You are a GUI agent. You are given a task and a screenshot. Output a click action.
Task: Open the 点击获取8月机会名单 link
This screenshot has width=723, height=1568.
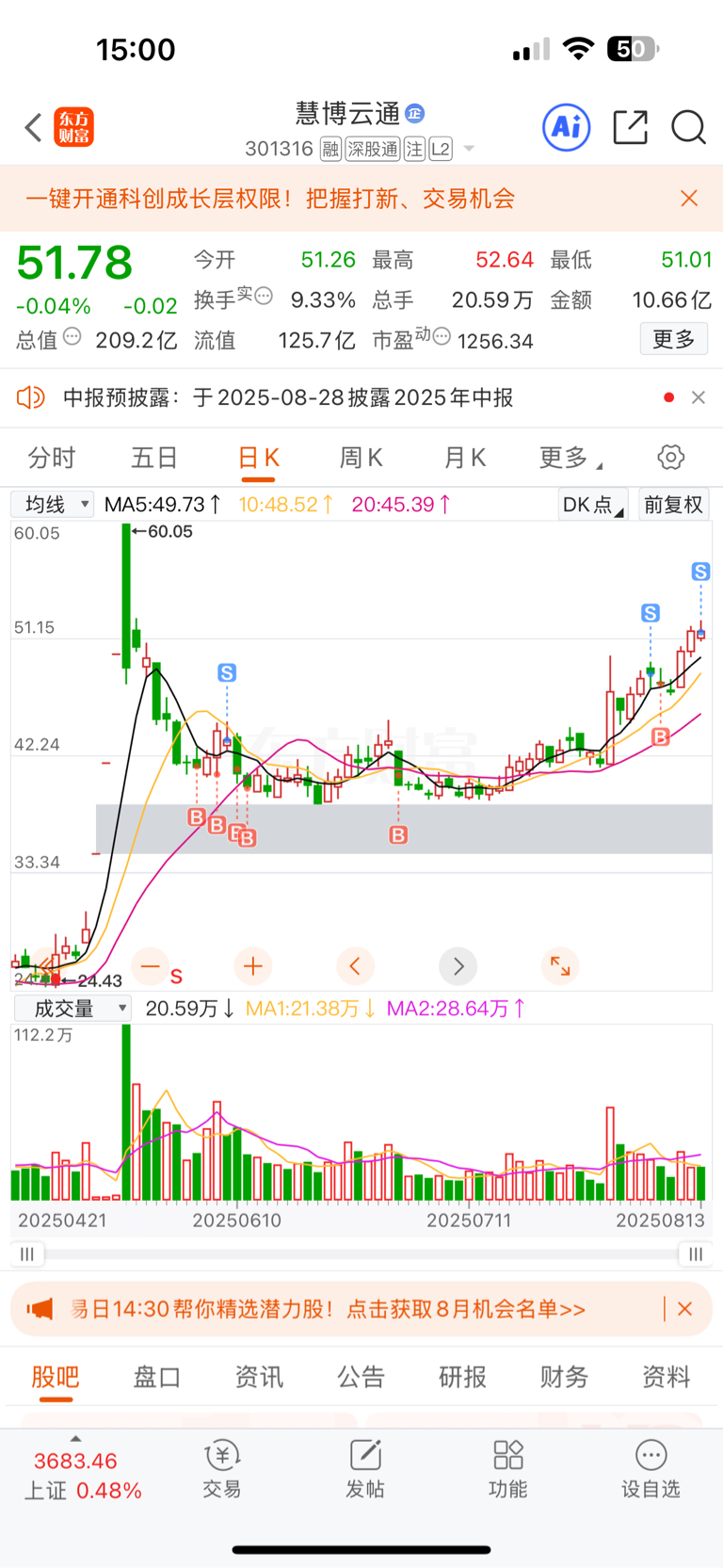tap(466, 1309)
